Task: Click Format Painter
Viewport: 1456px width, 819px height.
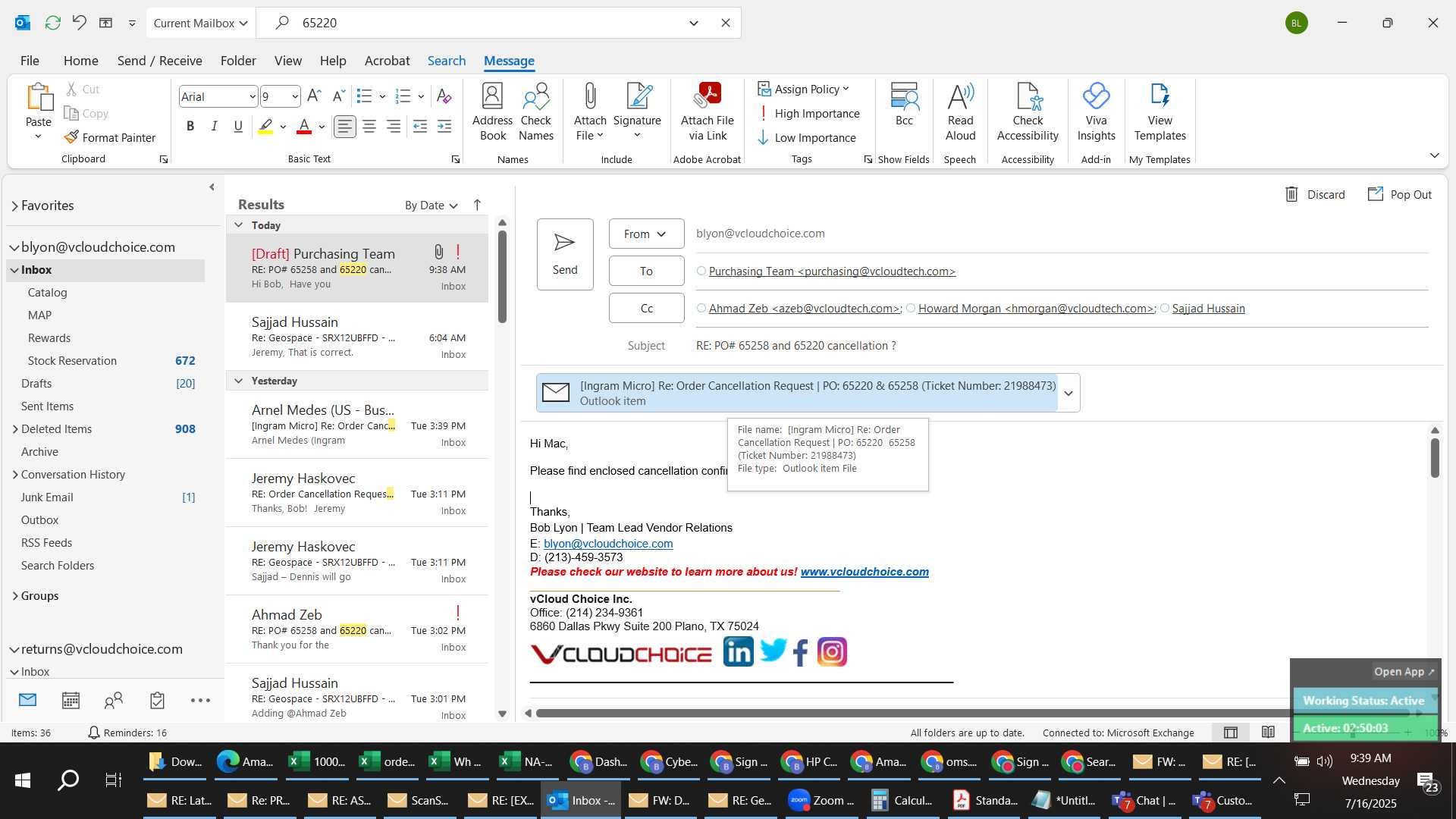Action: tap(110, 137)
